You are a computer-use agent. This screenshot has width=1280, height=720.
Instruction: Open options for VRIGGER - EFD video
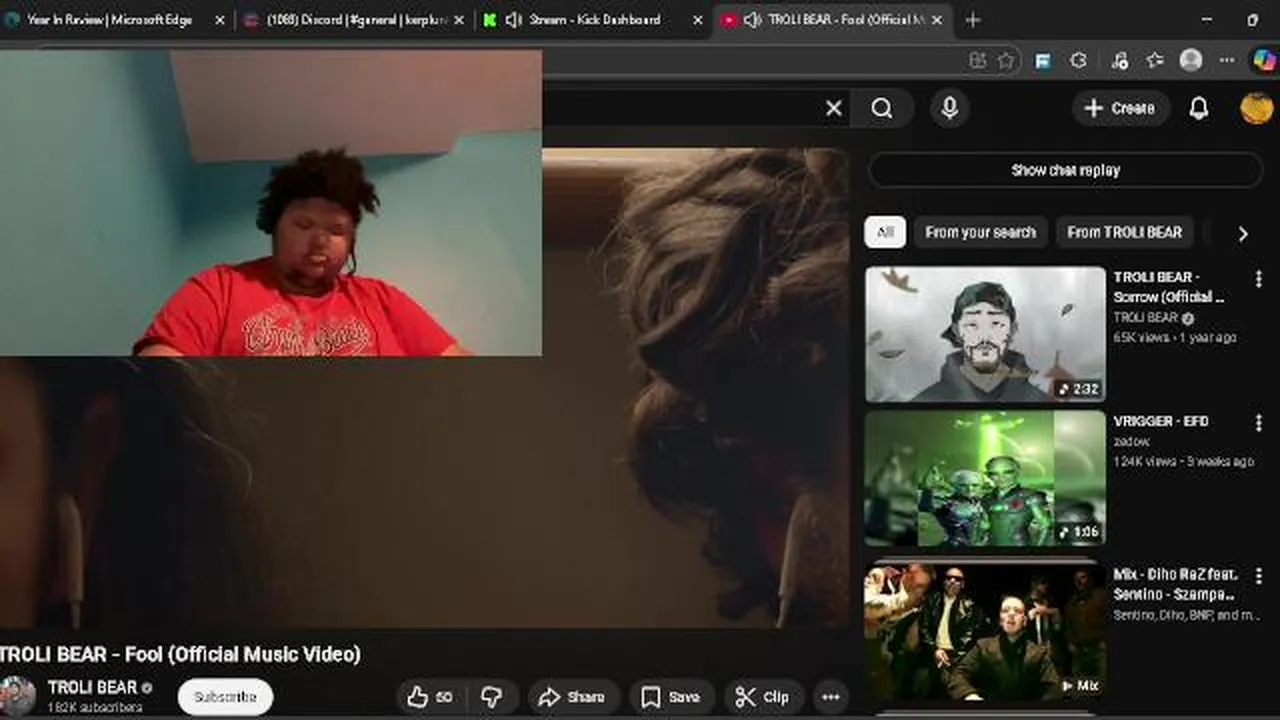[x=1258, y=423]
